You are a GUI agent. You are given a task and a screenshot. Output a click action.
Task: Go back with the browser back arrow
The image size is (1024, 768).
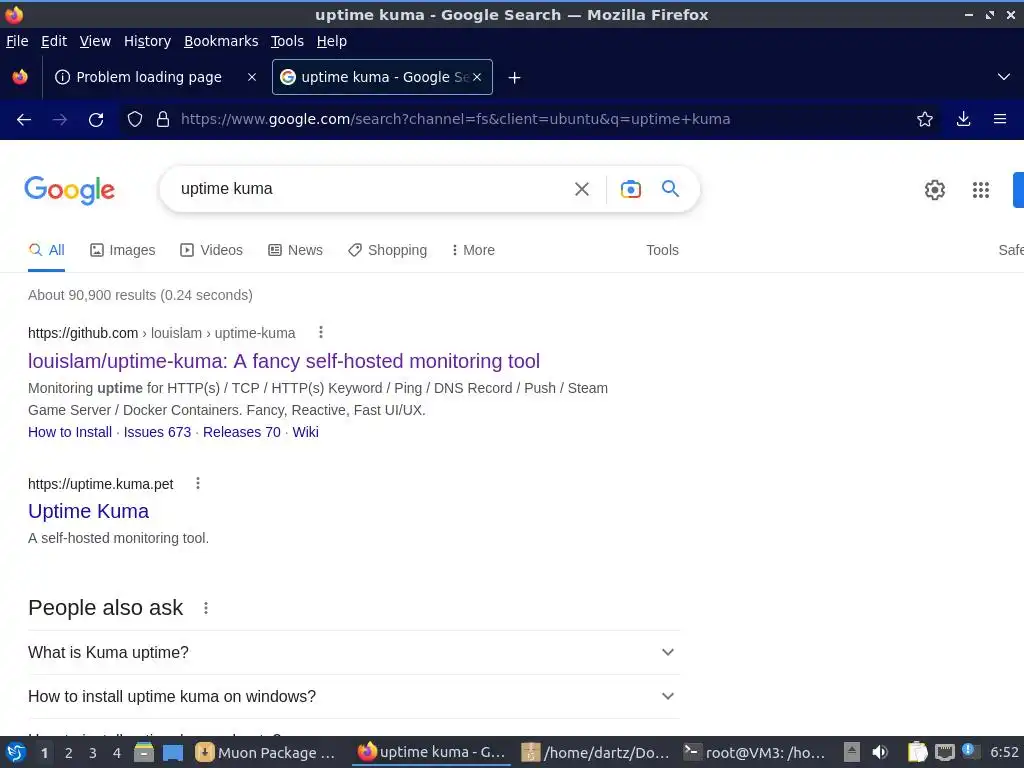pos(24,120)
